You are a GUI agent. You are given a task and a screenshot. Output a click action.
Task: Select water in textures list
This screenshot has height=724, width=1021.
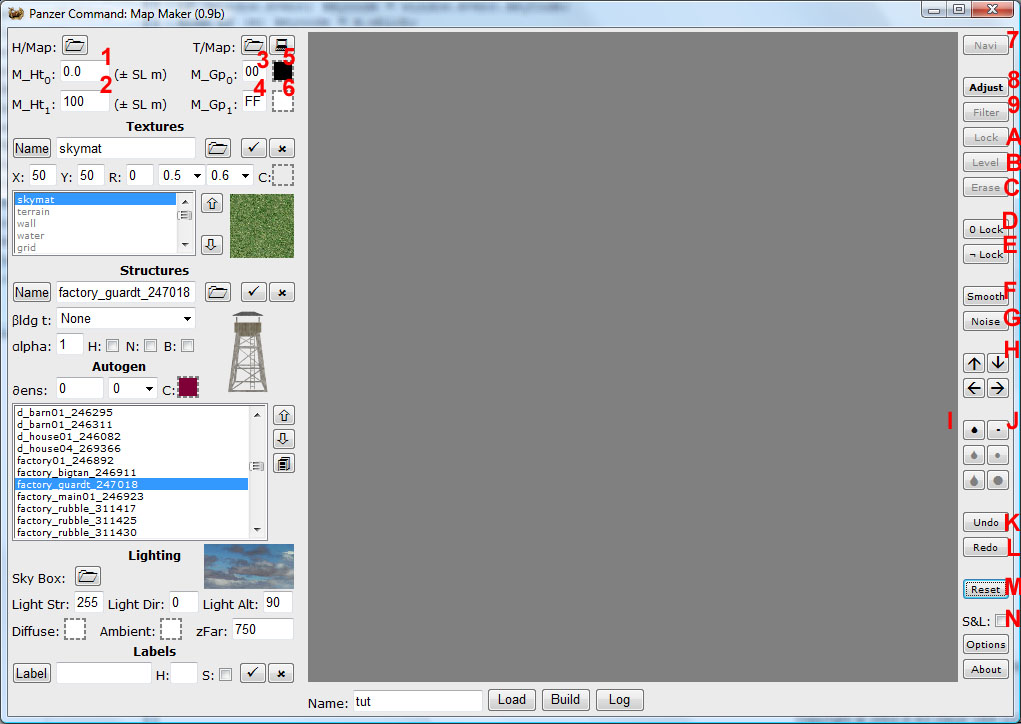click(x=95, y=236)
